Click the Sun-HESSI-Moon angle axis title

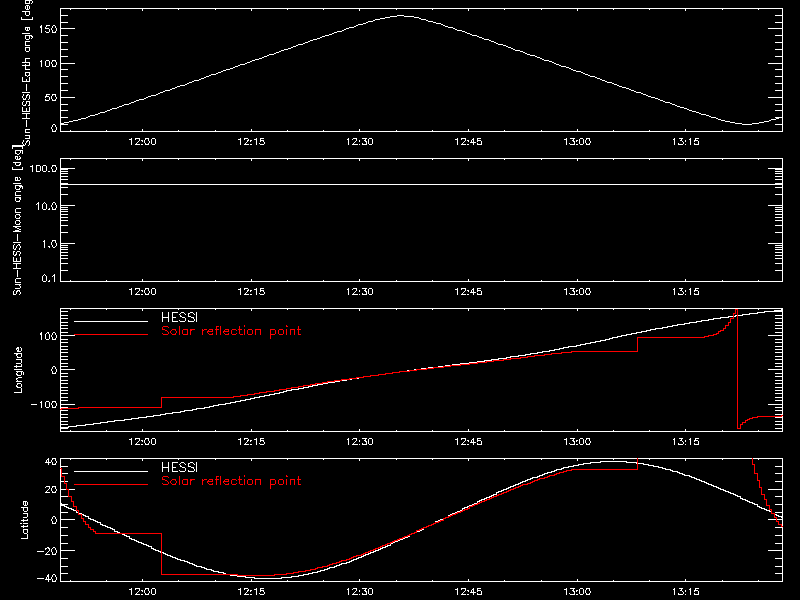click(17, 220)
